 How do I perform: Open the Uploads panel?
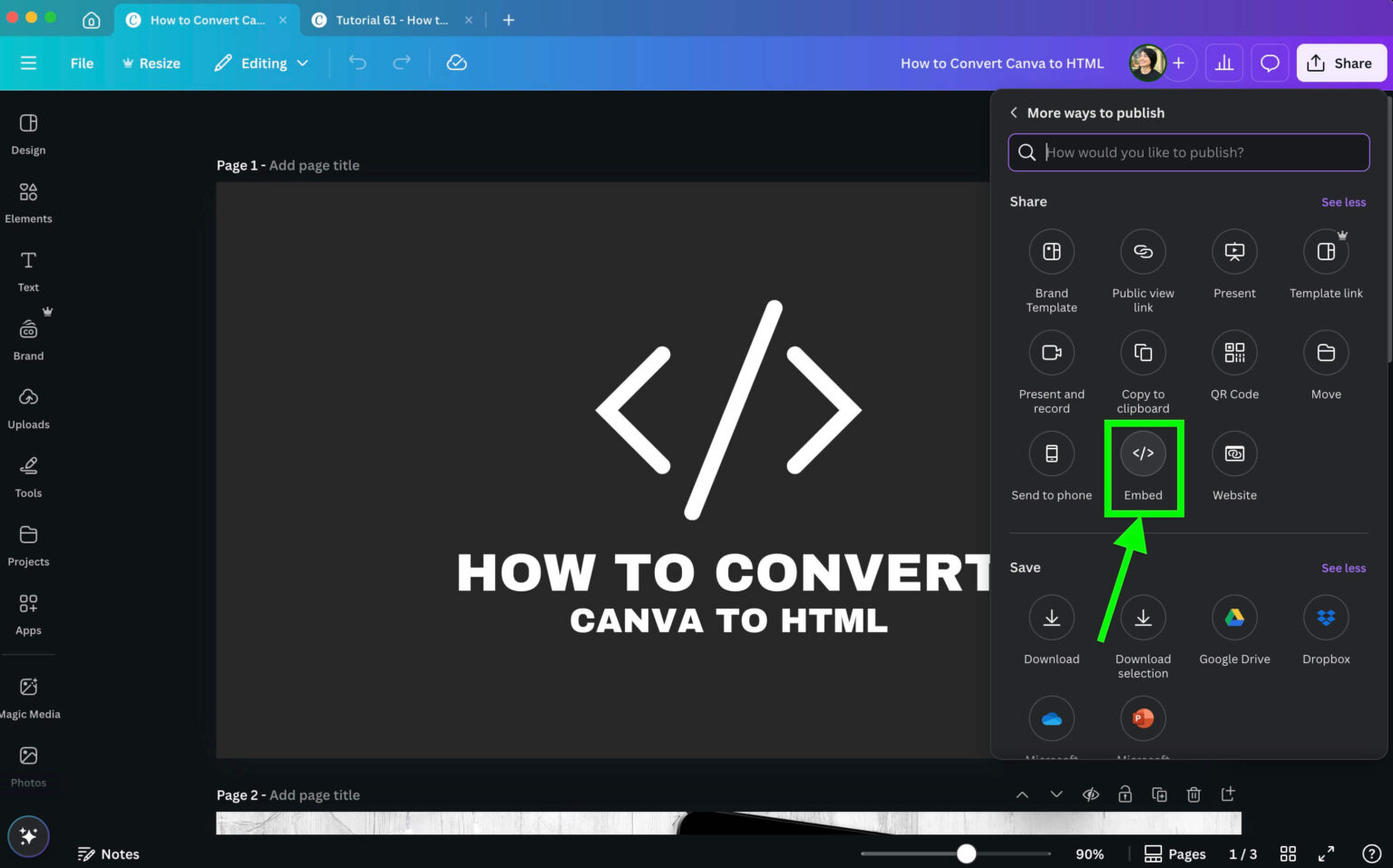click(28, 406)
